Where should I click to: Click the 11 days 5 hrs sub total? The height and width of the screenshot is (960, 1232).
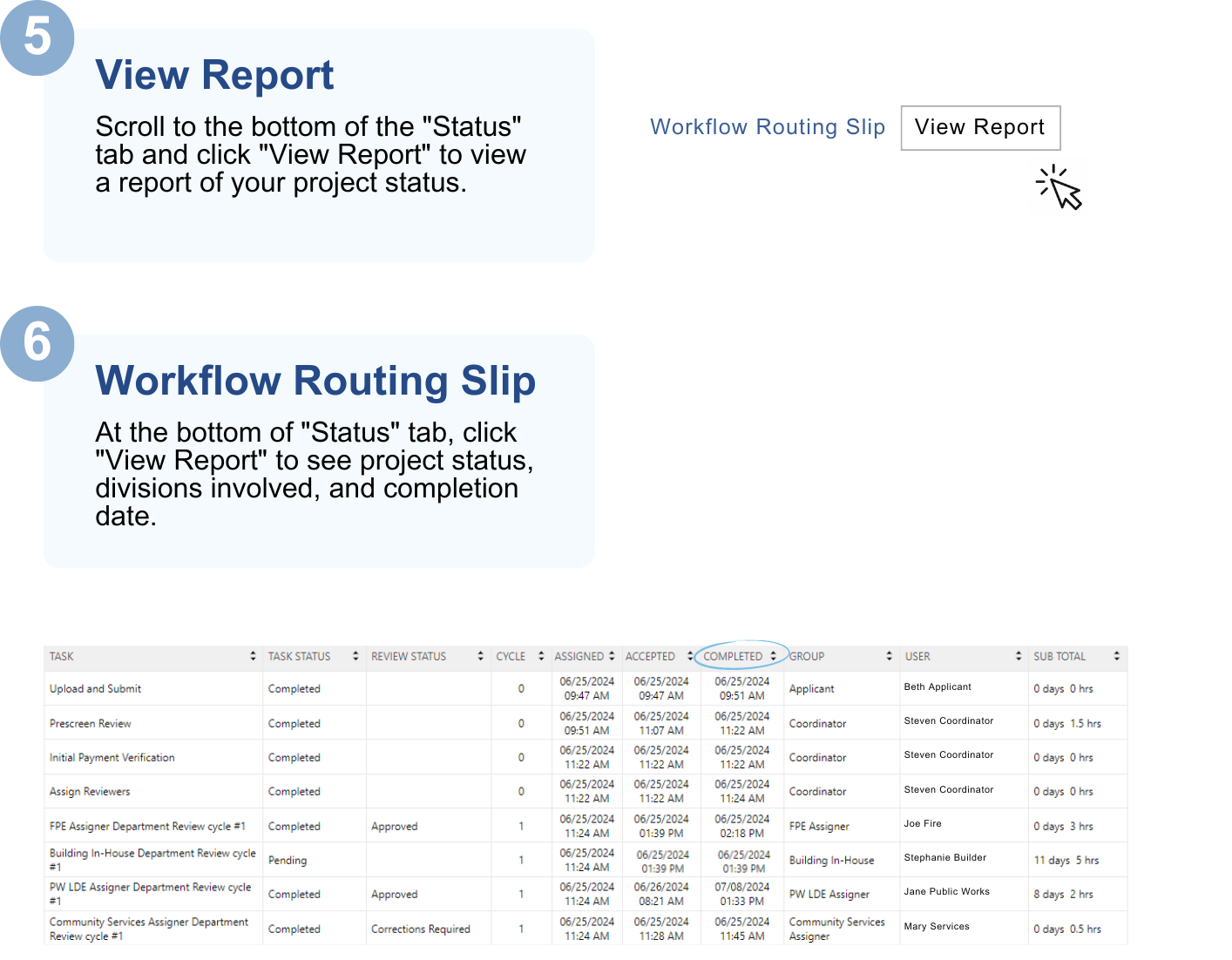(x=1066, y=861)
